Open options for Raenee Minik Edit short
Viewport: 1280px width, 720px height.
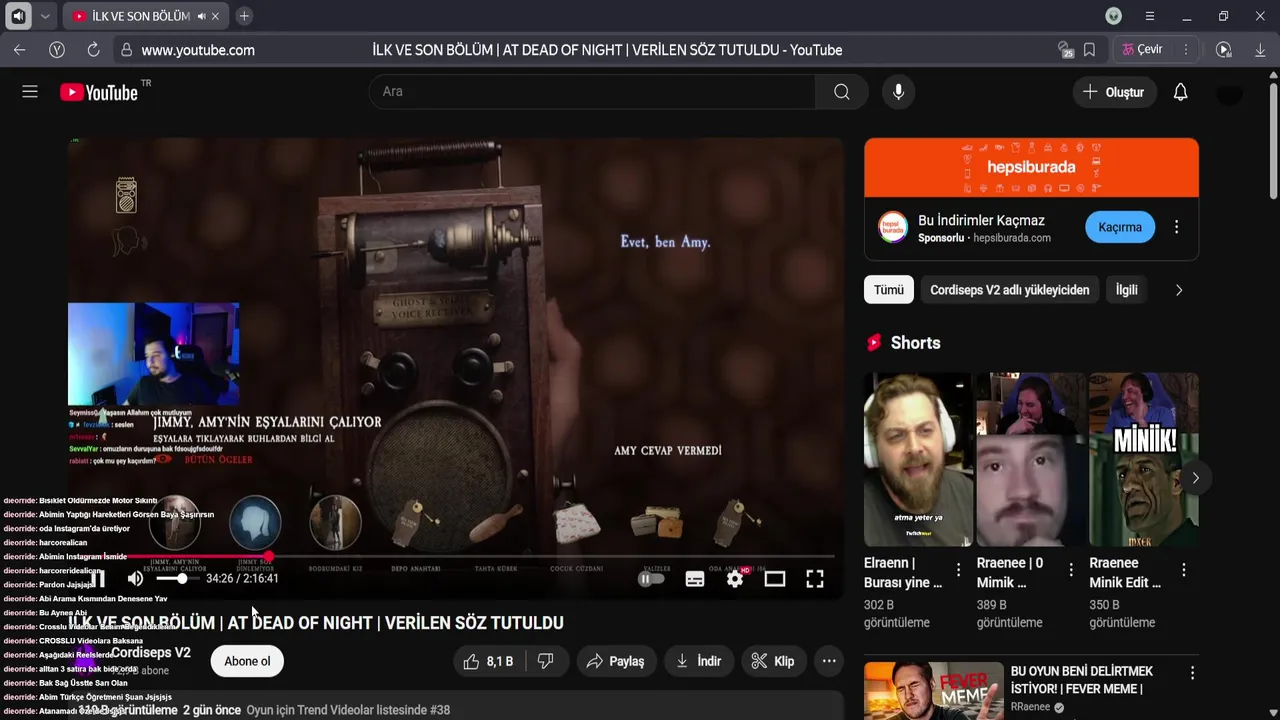click(1184, 570)
